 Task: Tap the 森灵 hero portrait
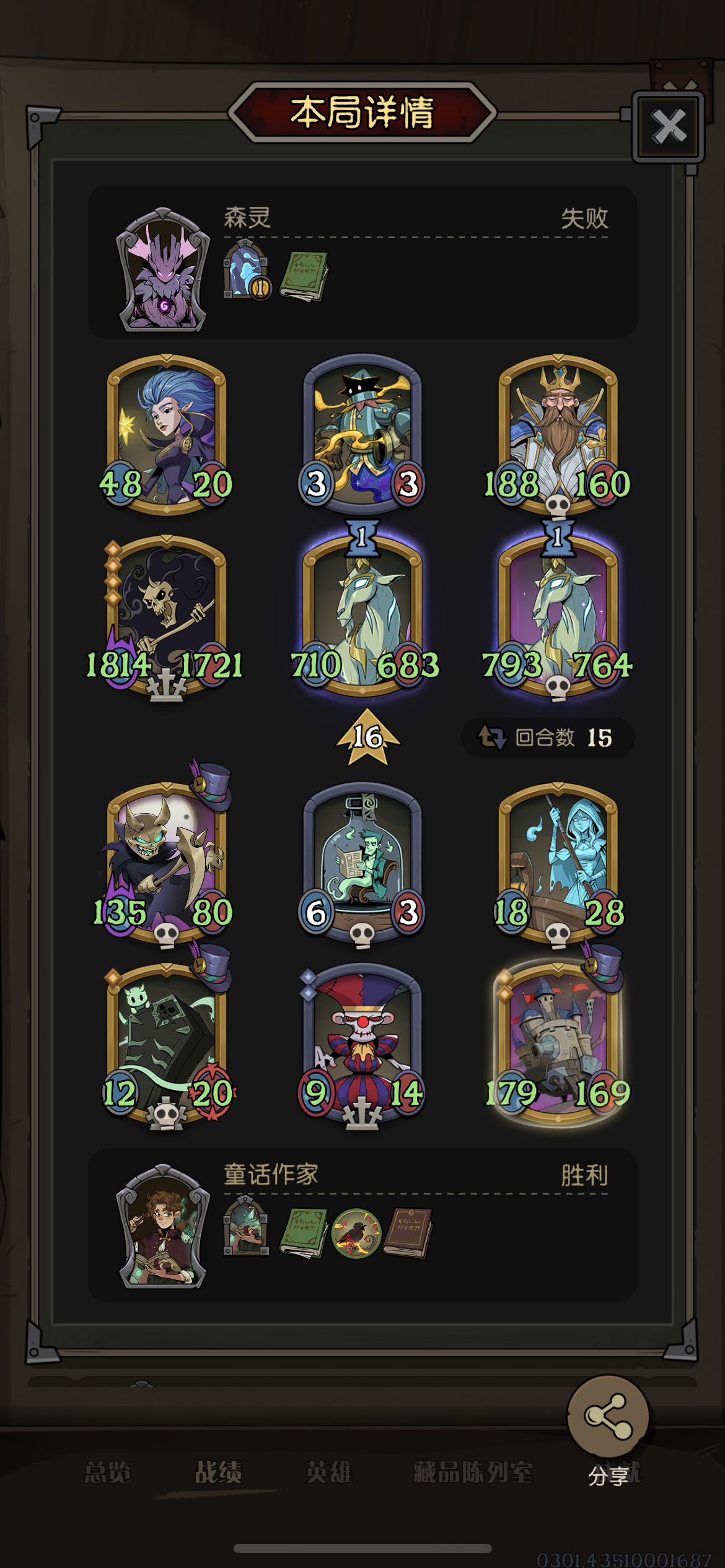(163, 270)
